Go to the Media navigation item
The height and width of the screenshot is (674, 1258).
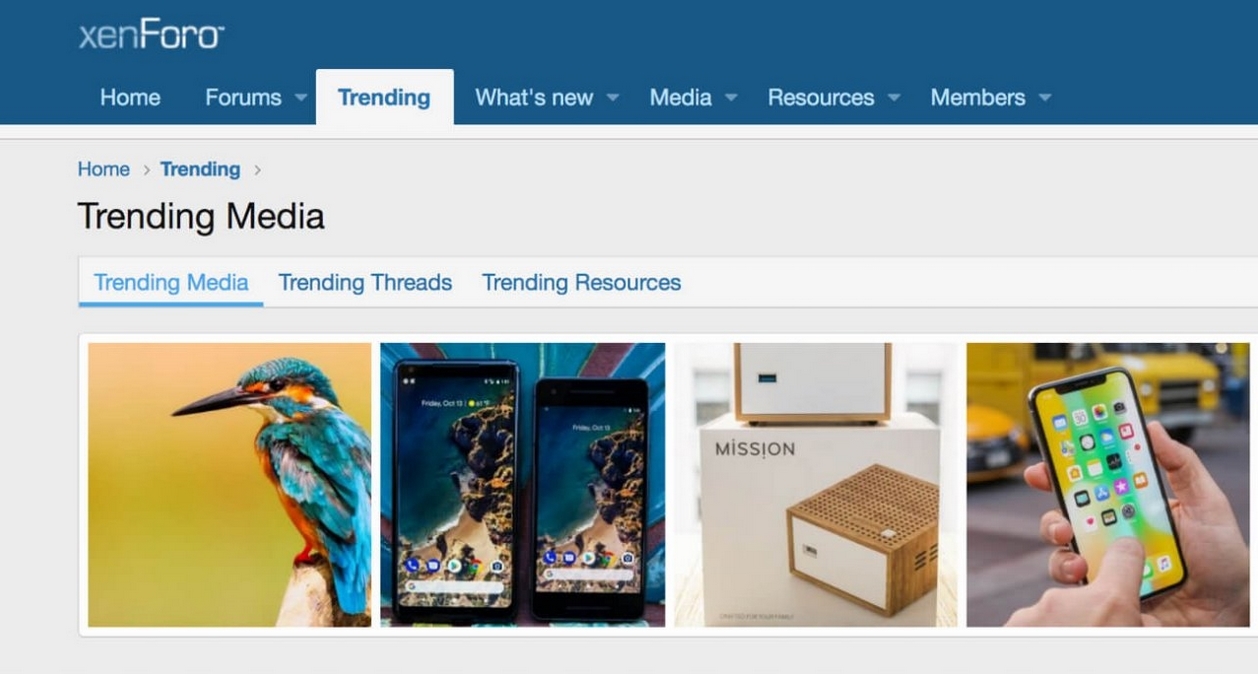click(x=680, y=97)
